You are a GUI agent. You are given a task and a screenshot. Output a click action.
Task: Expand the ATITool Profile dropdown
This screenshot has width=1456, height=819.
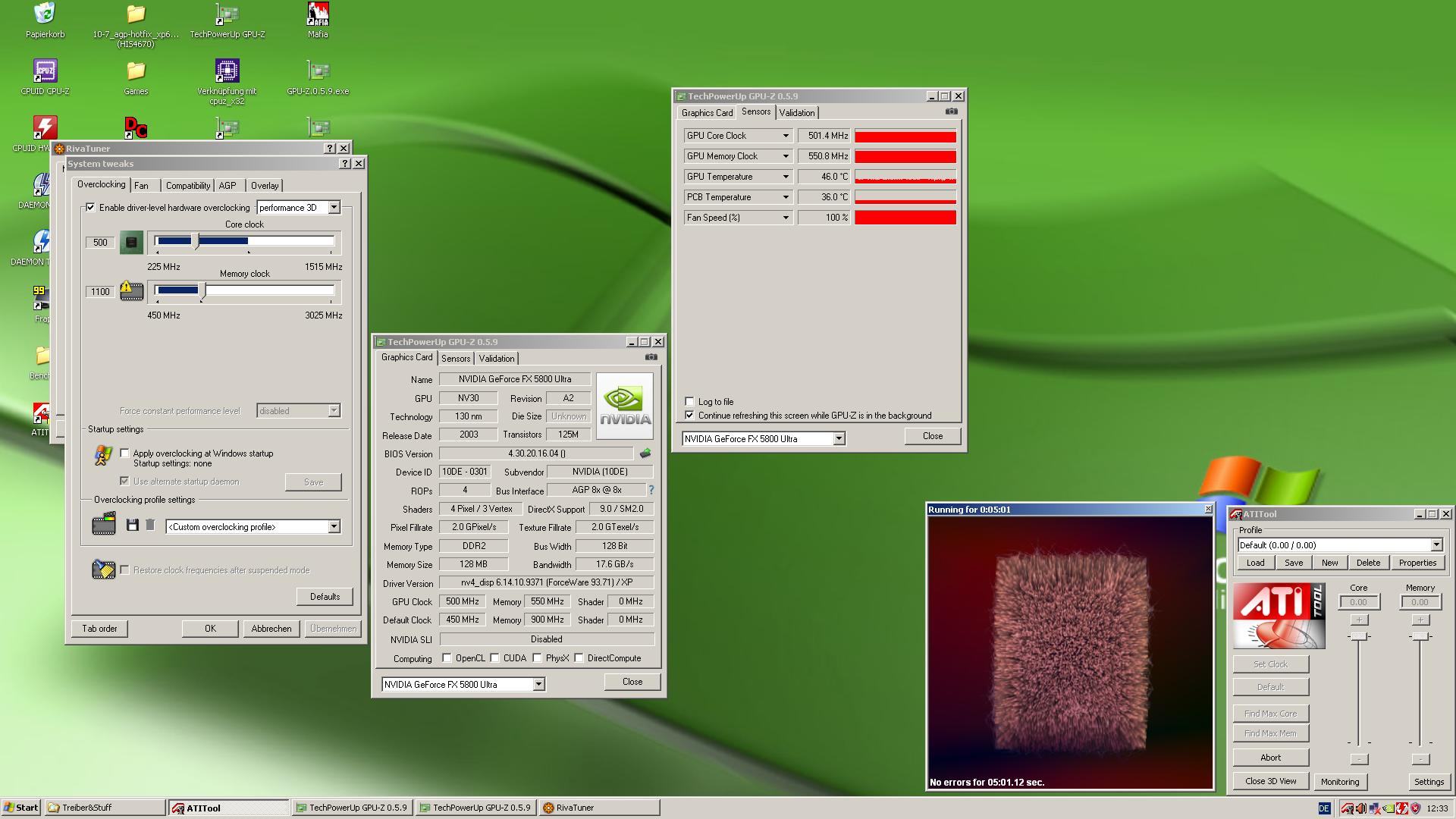click(1436, 545)
